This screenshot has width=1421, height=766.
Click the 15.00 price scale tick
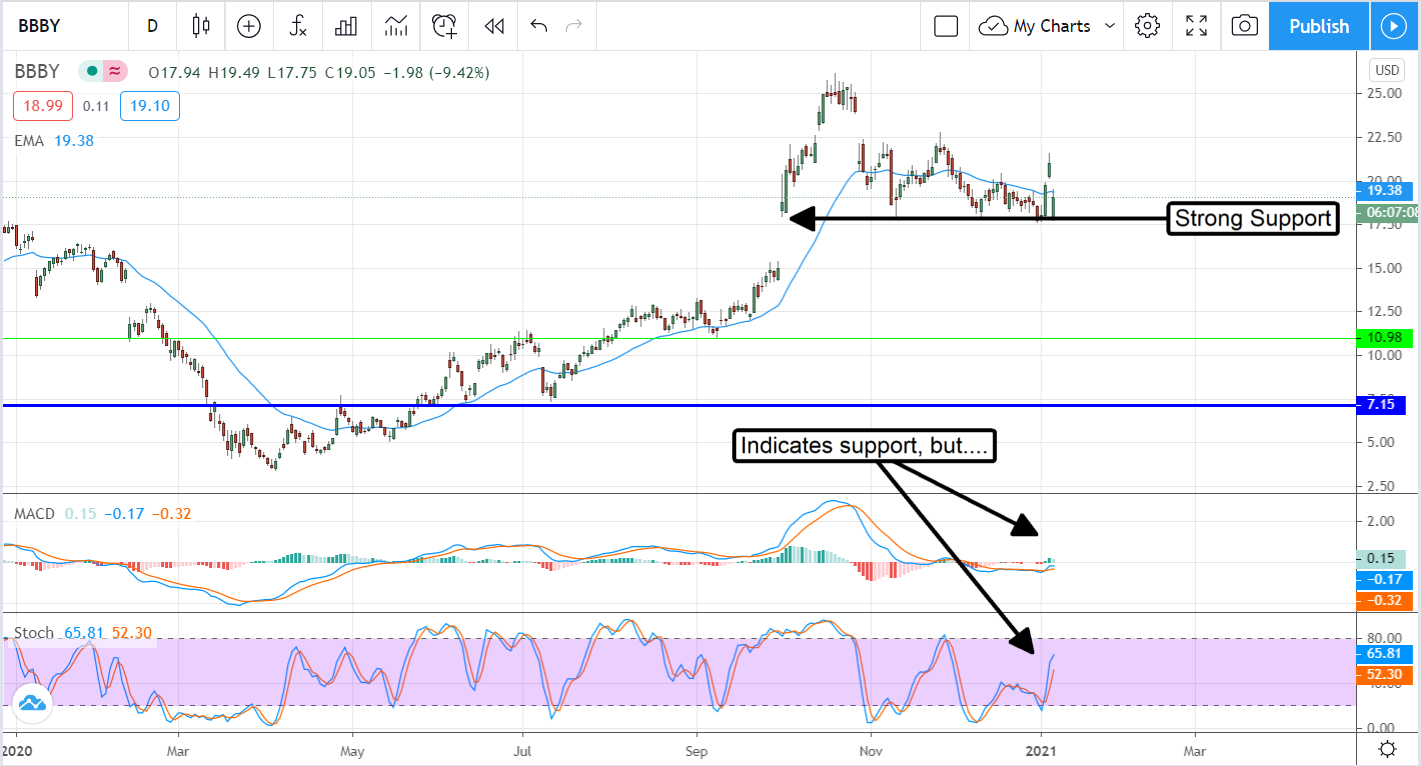click(x=1386, y=268)
